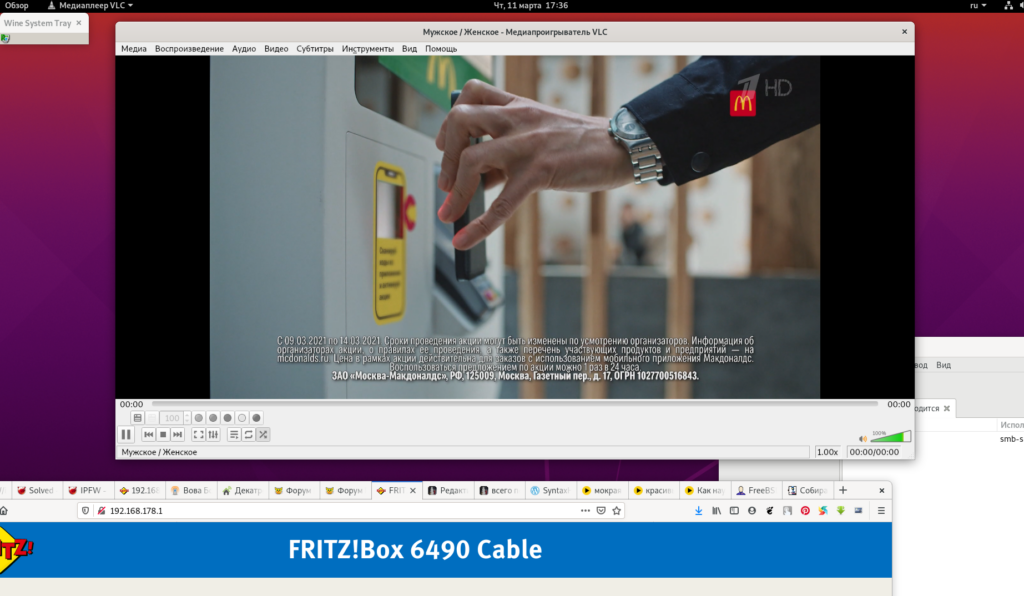Click teletext page number stepper arrows
The width and height of the screenshot is (1024, 596).
[187, 418]
